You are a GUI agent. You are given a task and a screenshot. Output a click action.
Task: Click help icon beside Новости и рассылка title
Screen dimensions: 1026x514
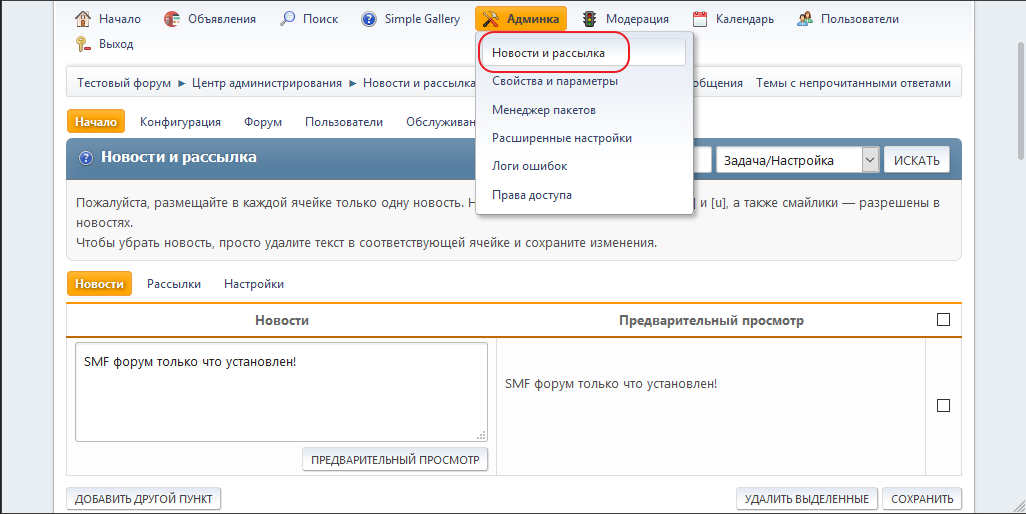(86, 158)
